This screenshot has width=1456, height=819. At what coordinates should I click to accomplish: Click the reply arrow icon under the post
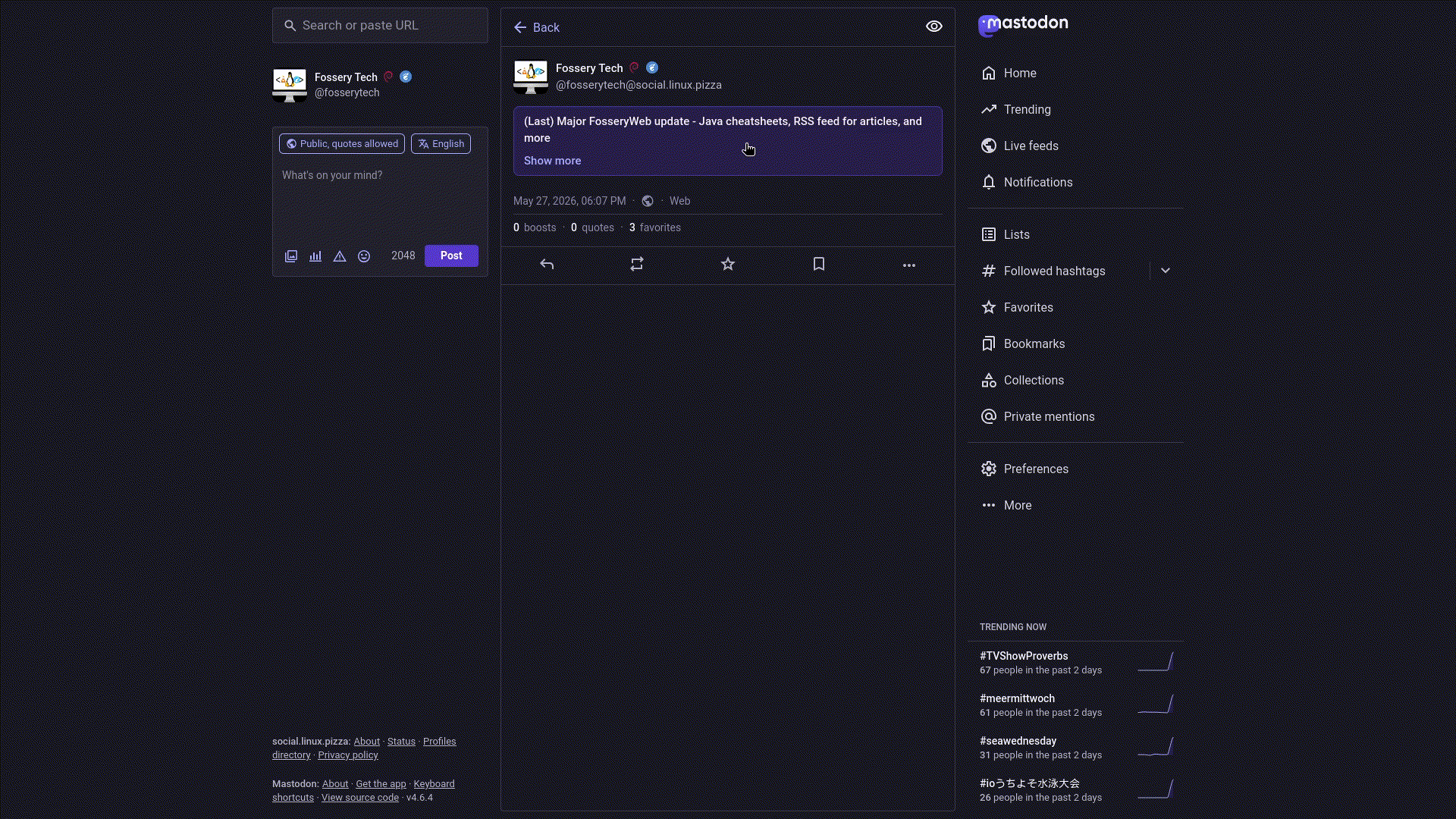(547, 265)
